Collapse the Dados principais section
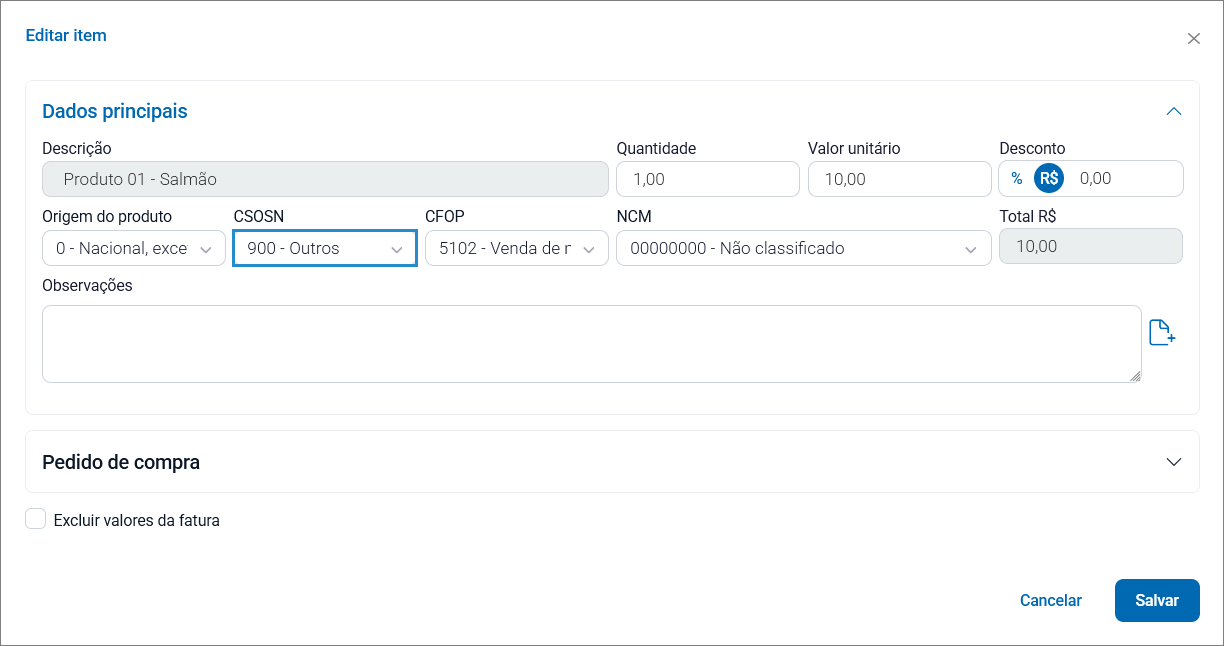Image resolution: width=1224 pixels, height=646 pixels. pyautogui.click(x=1174, y=111)
